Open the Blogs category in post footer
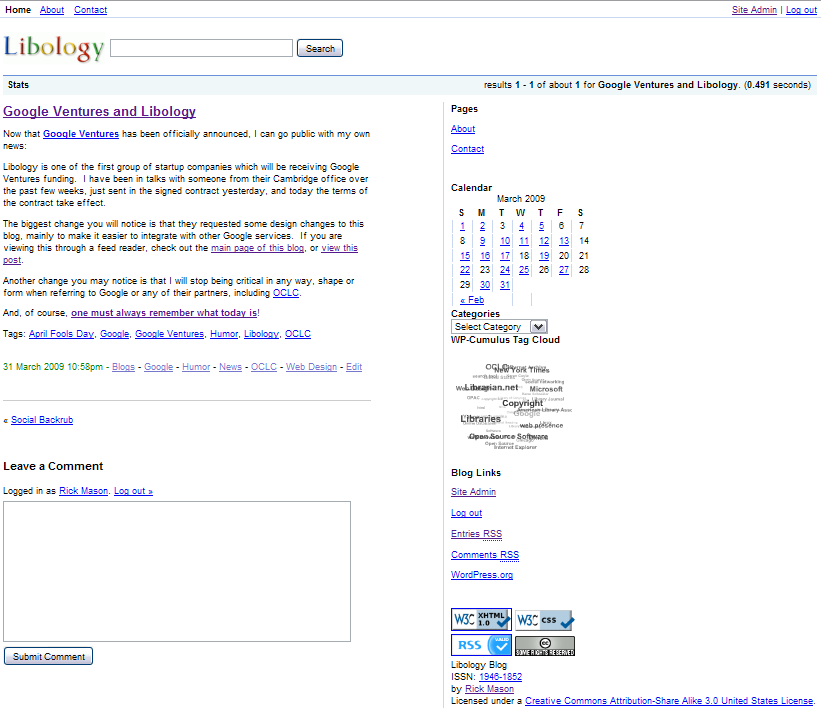The image size is (821, 713). click(123, 366)
